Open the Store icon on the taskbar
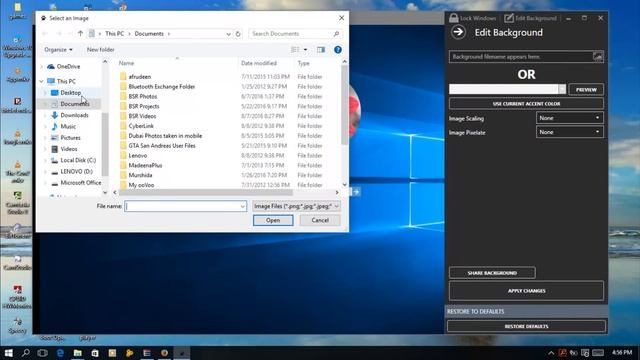The height and width of the screenshot is (360, 640). tap(95, 353)
